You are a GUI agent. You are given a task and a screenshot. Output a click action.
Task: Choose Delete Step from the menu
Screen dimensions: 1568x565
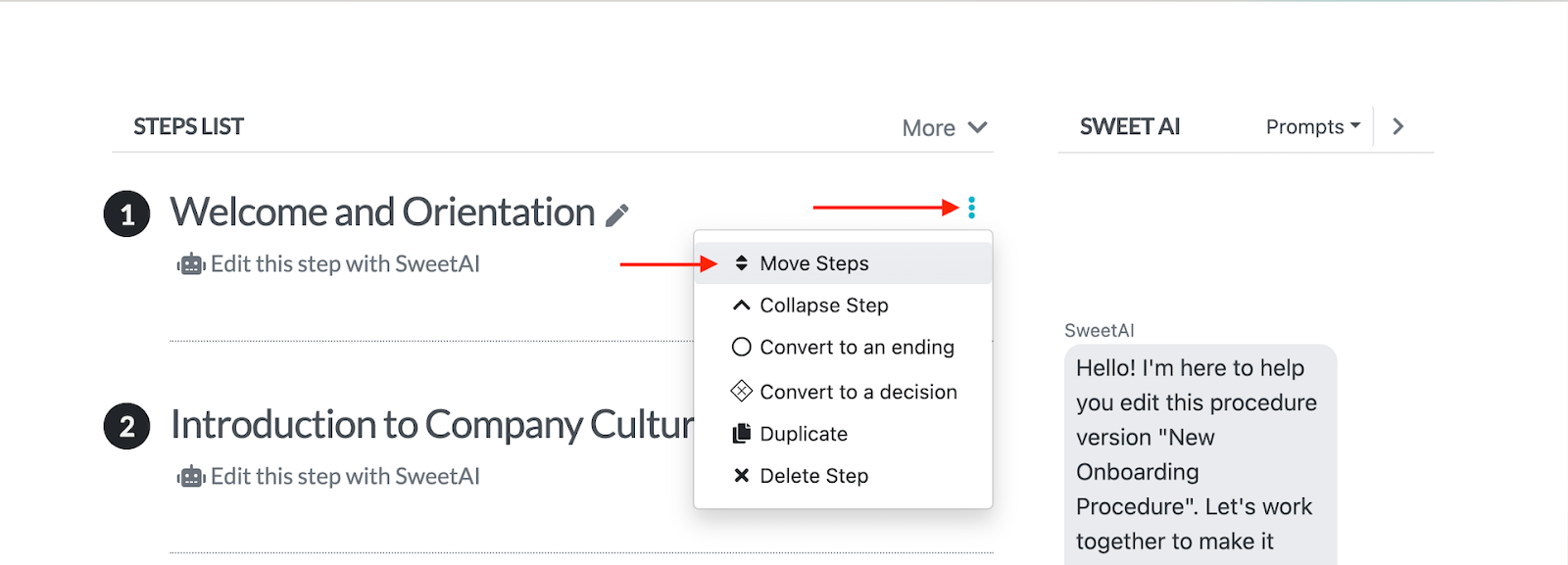point(813,475)
